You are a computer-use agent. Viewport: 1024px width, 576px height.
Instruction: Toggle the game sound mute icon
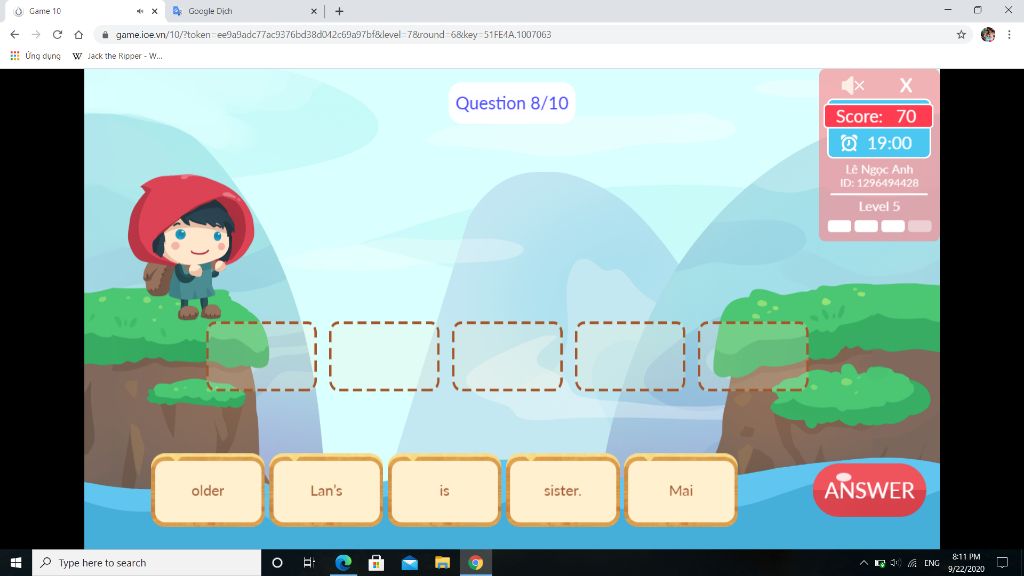click(852, 85)
